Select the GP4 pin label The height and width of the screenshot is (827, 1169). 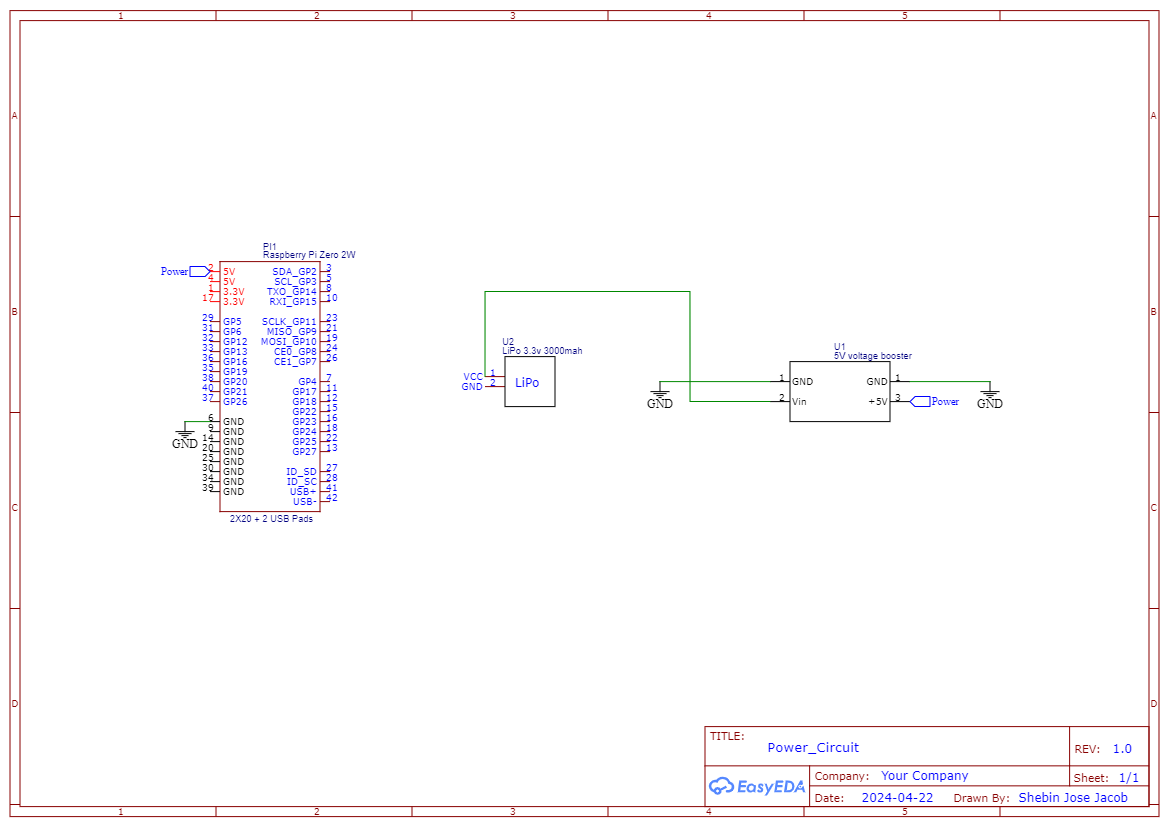click(x=307, y=382)
